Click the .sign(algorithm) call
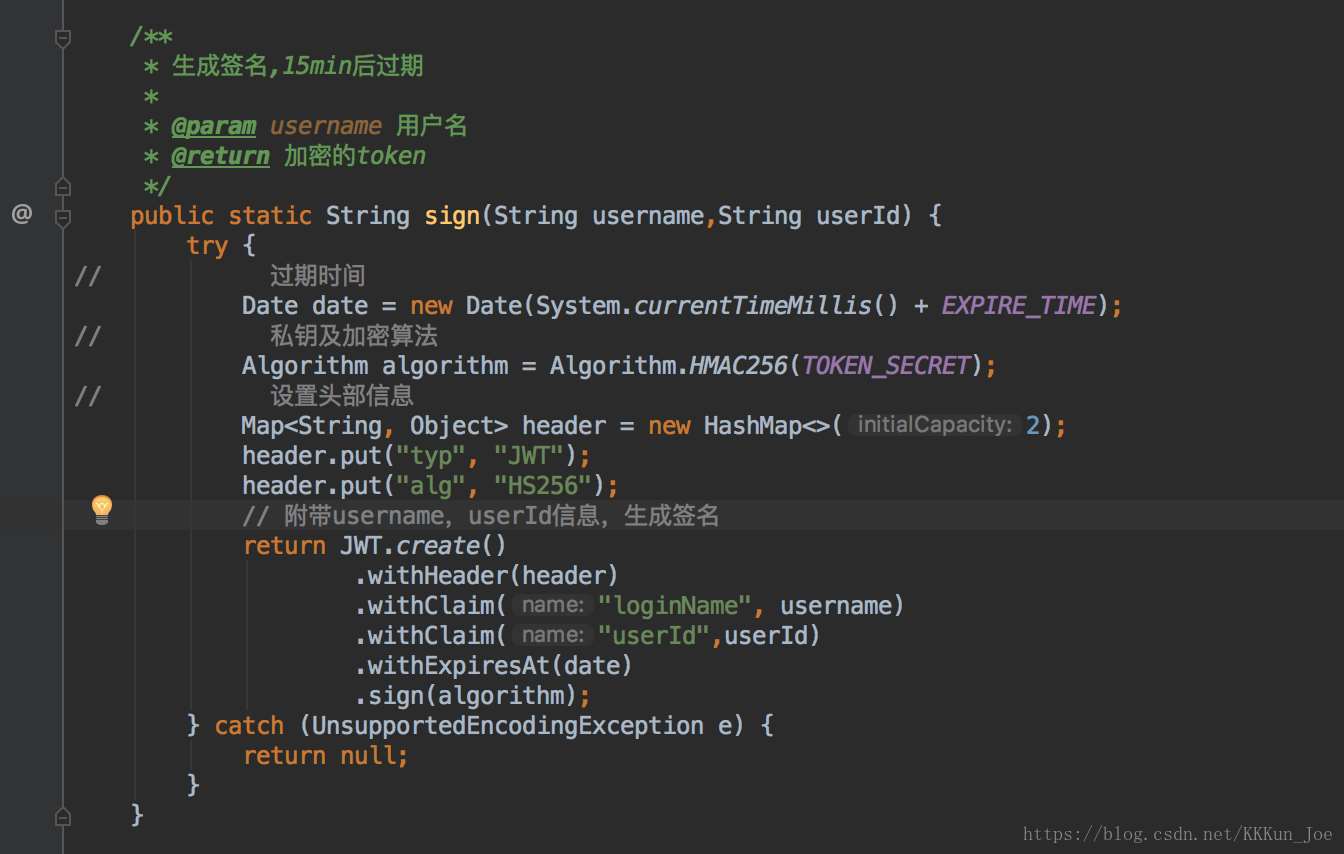1344x854 pixels. coord(466,695)
